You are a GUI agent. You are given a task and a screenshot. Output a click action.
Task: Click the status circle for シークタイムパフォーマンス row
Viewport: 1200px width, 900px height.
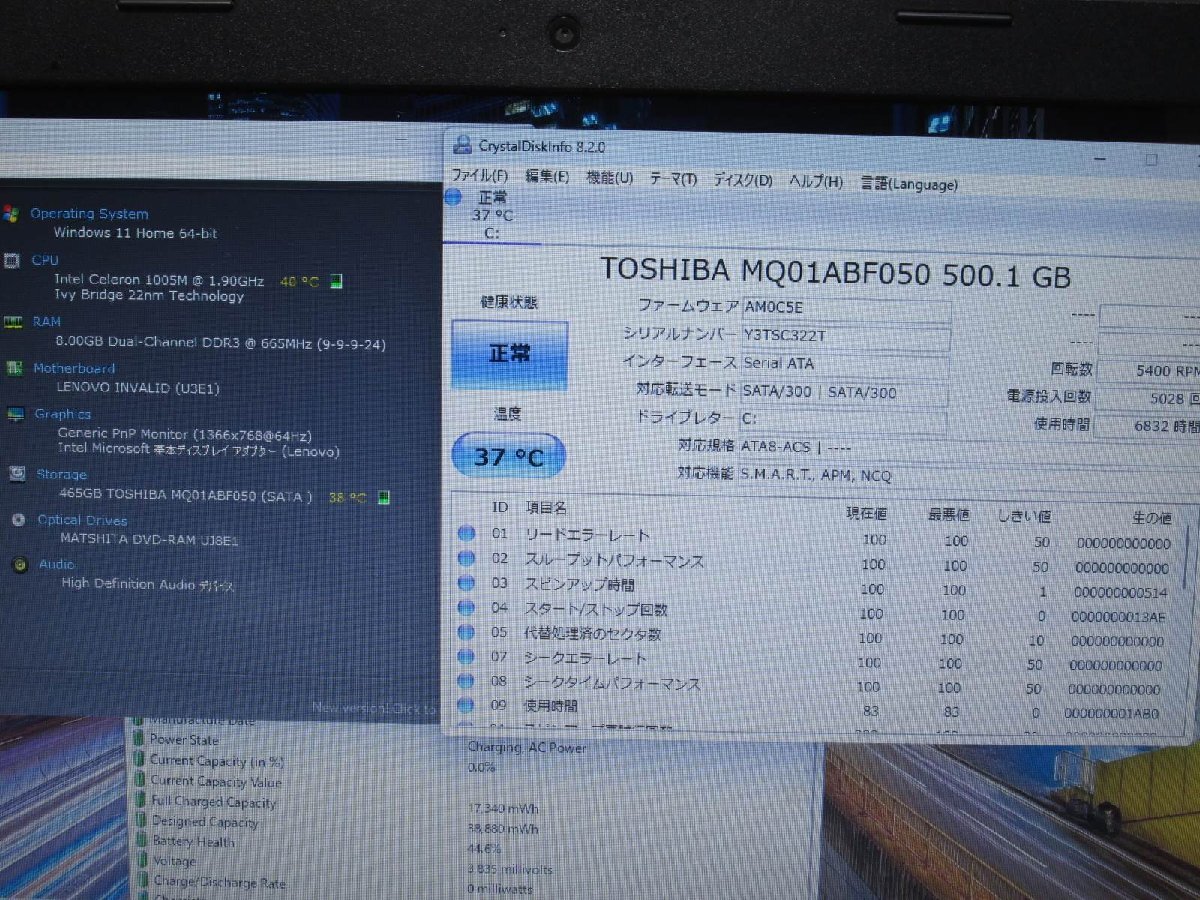(466, 681)
